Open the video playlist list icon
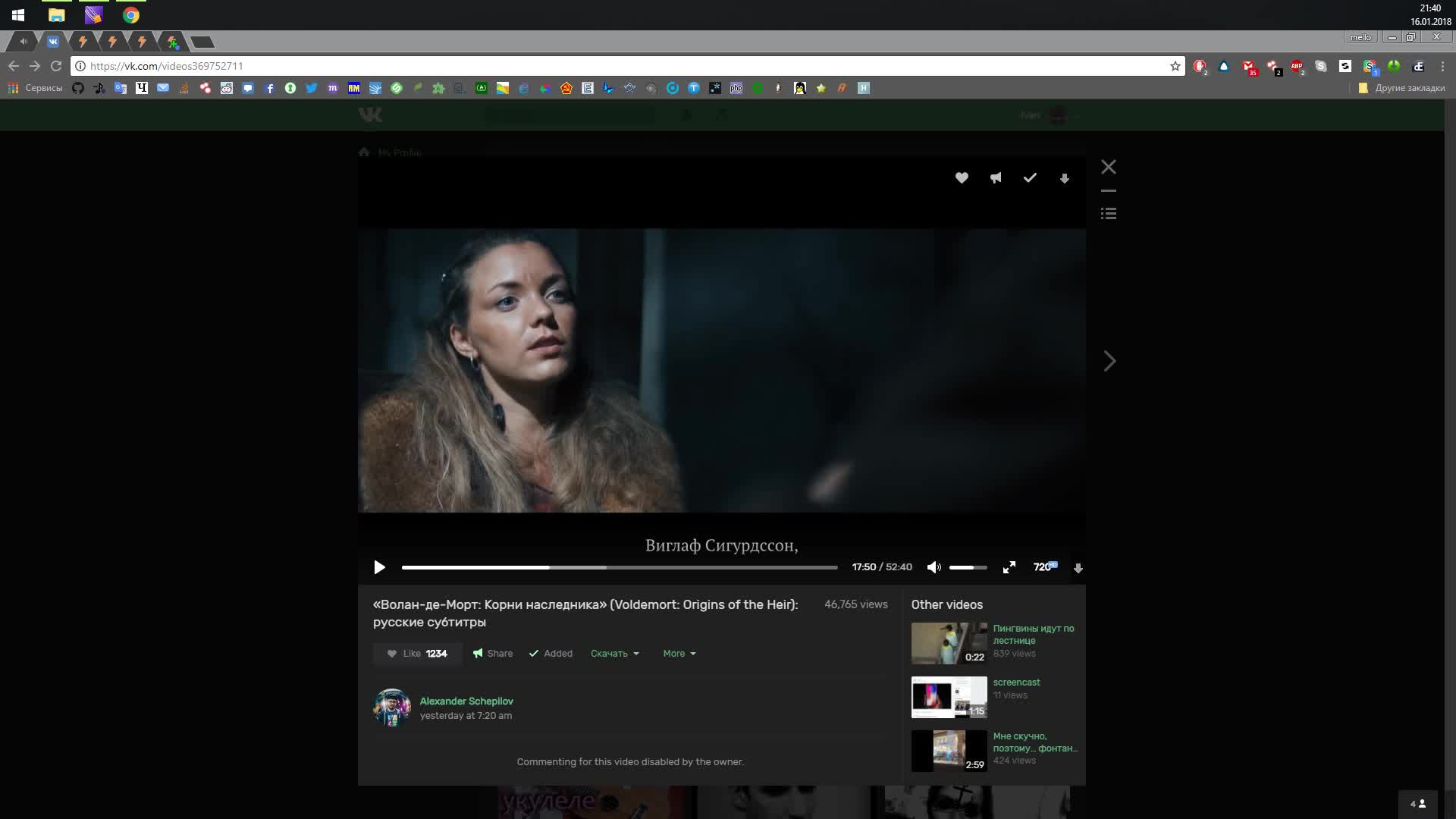The width and height of the screenshot is (1456, 819). [x=1109, y=214]
